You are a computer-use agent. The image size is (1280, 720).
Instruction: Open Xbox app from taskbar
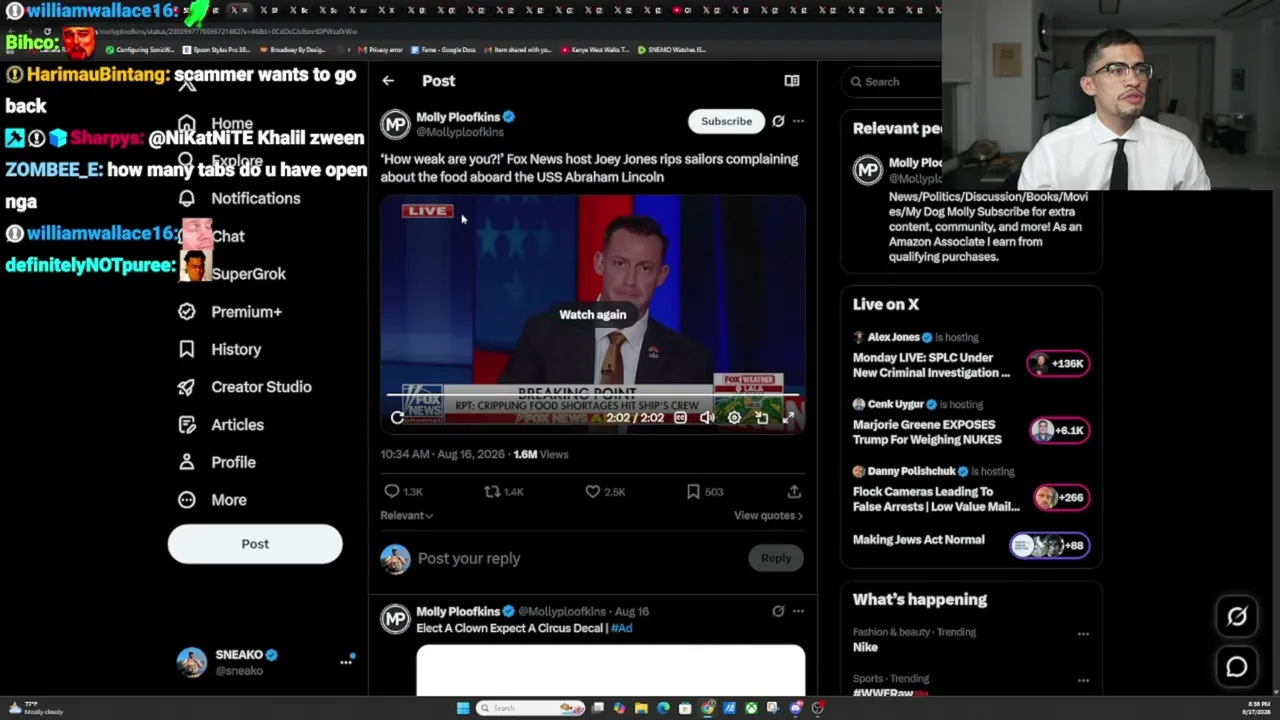(x=751, y=708)
